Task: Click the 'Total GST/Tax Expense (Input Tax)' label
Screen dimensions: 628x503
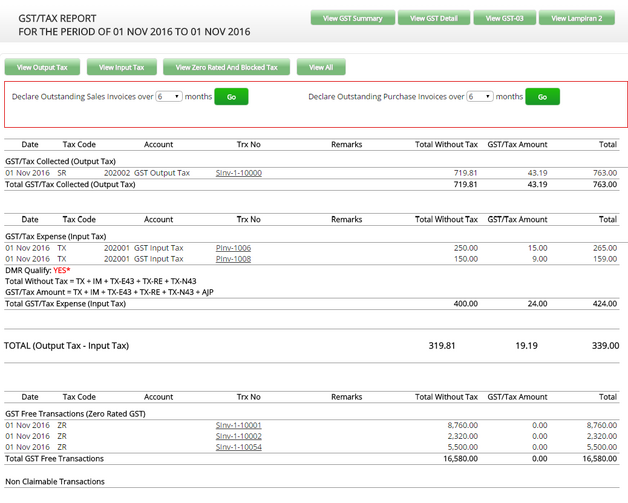Action: [66, 304]
